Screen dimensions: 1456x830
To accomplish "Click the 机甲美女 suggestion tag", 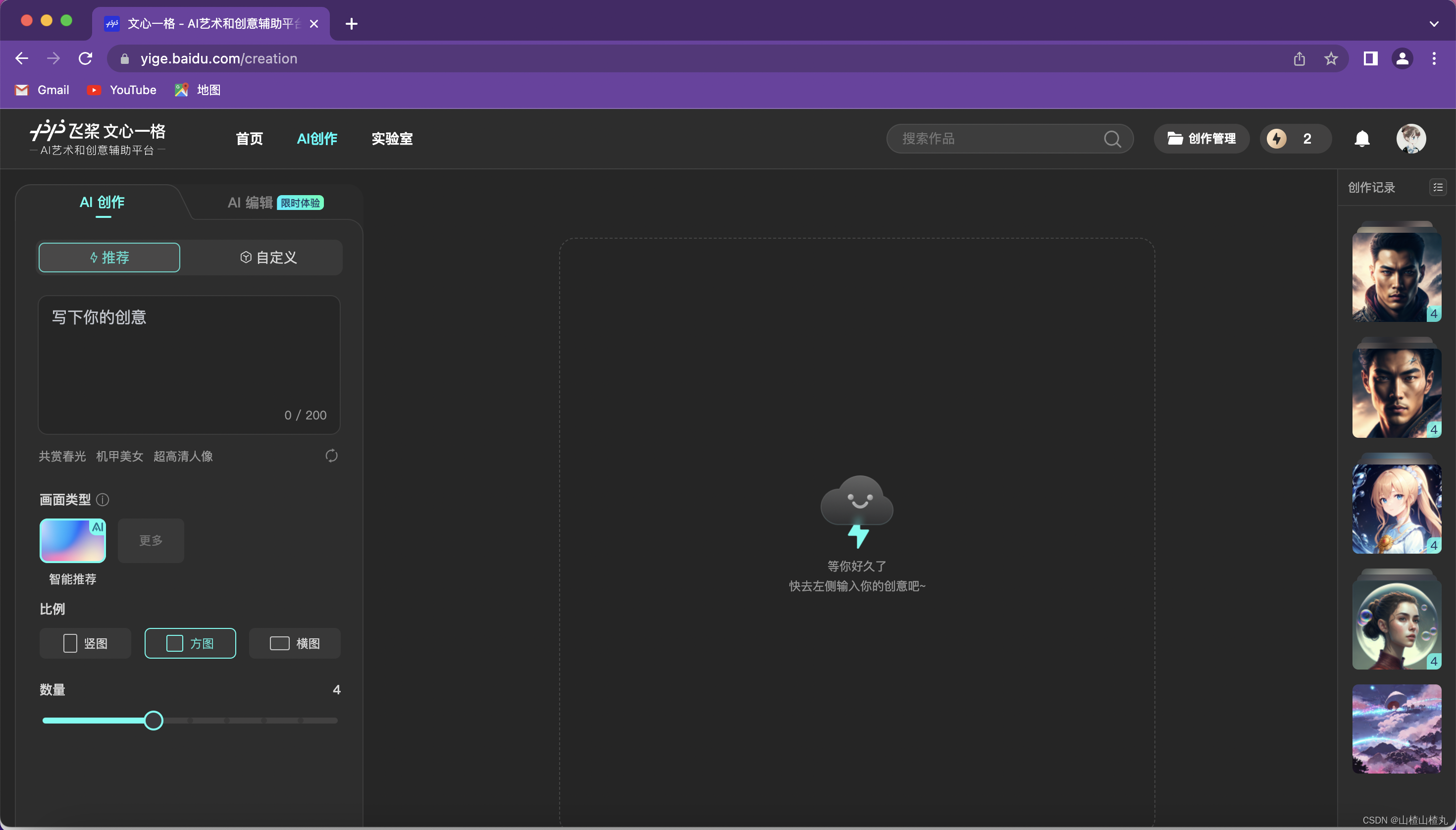I will click(x=120, y=456).
